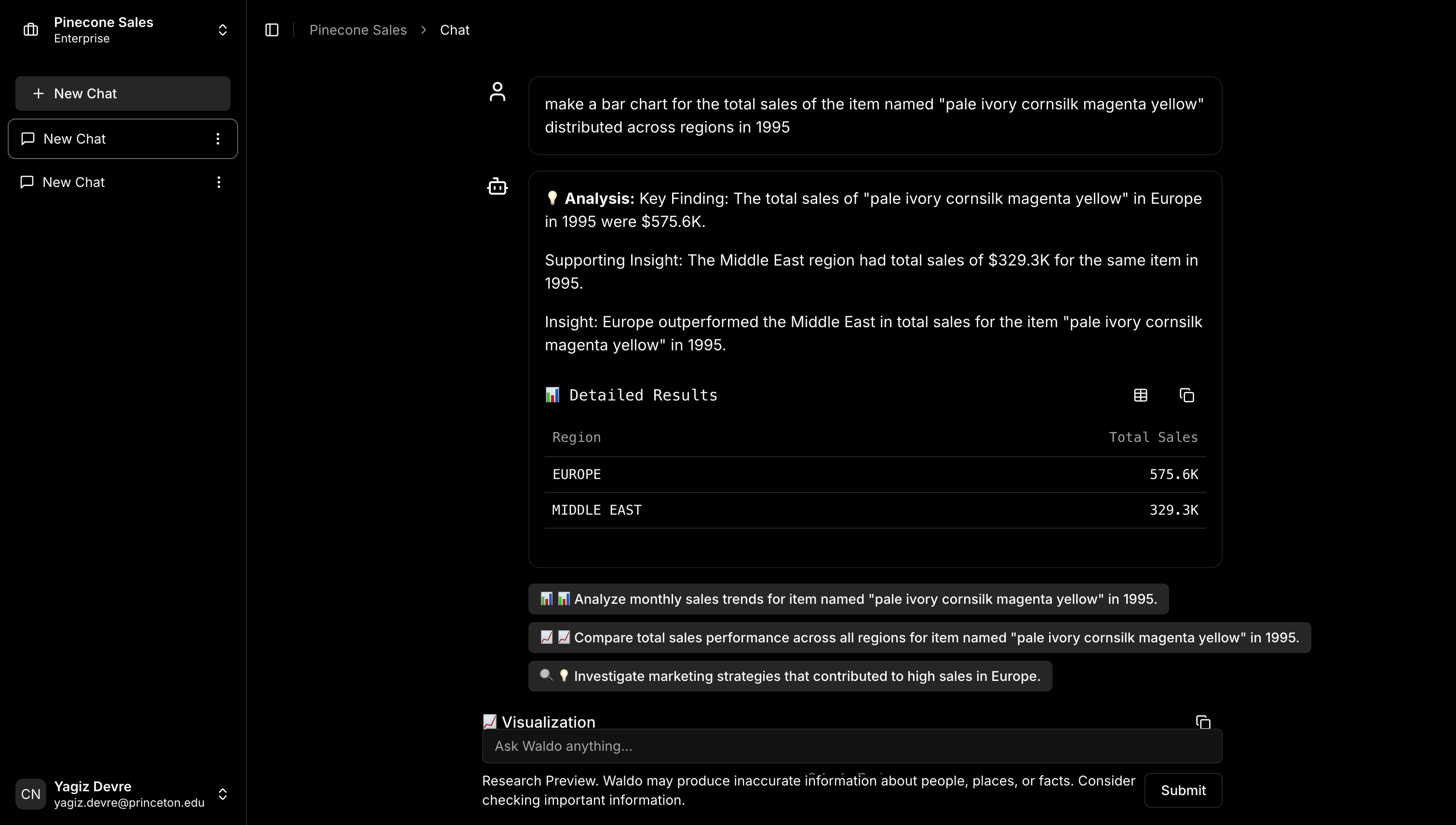Select the 329.3K value
The image size is (1456, 825).
click(x=1174, y=510)
